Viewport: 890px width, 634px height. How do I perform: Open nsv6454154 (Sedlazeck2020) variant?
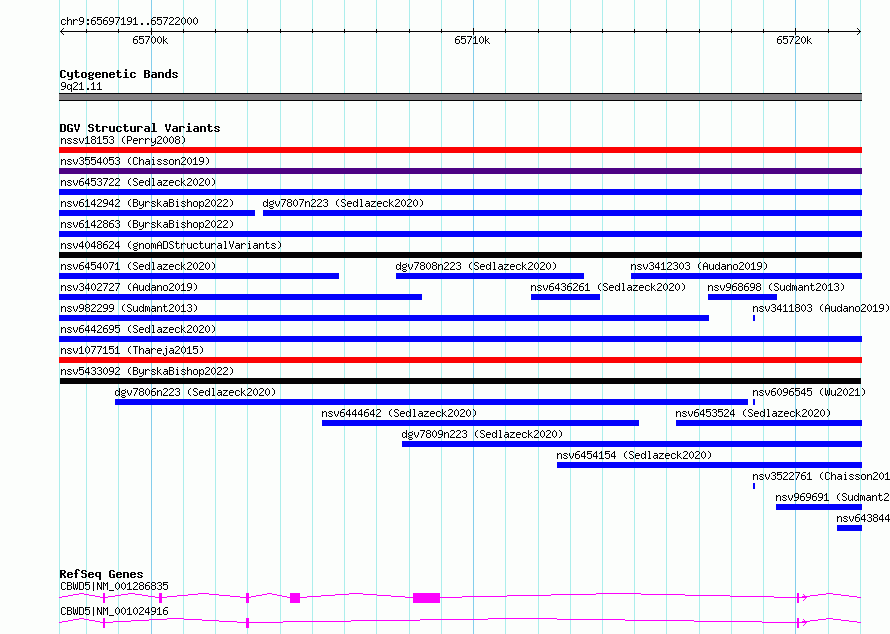pos(710,465)
